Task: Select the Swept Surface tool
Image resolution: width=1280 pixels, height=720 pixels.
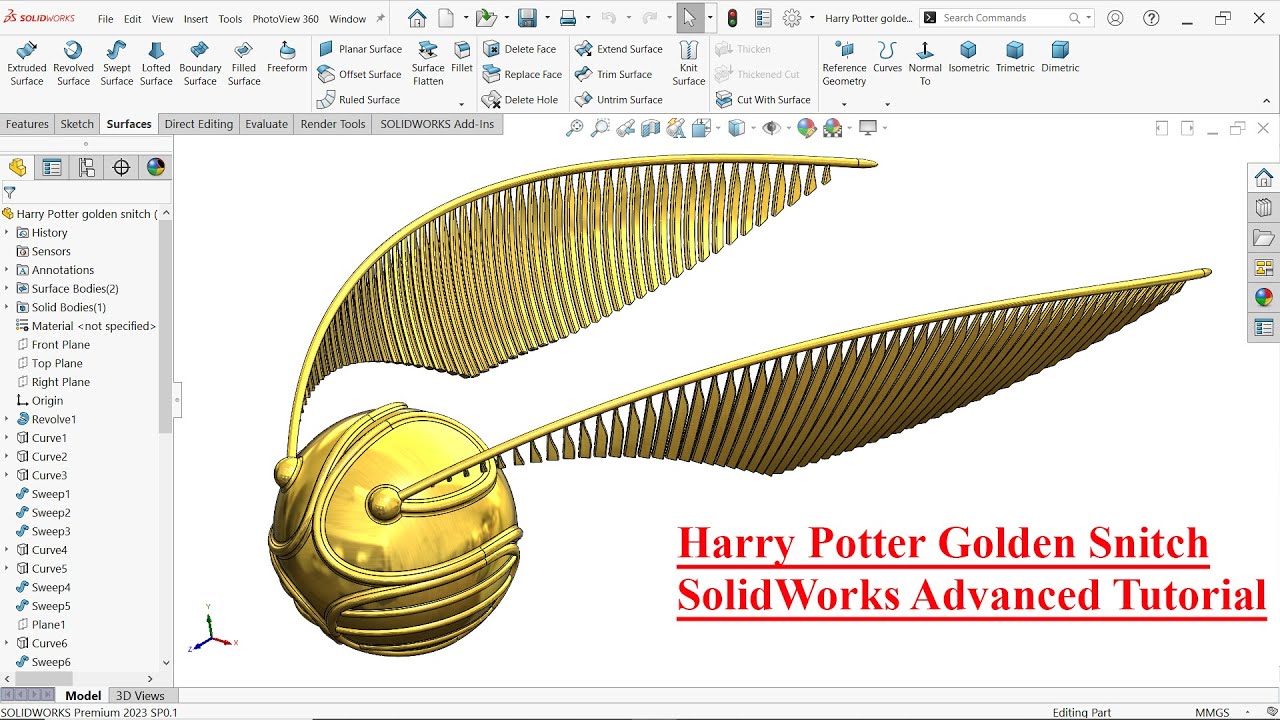Action: pyautogui.click(x=116, y=63)
